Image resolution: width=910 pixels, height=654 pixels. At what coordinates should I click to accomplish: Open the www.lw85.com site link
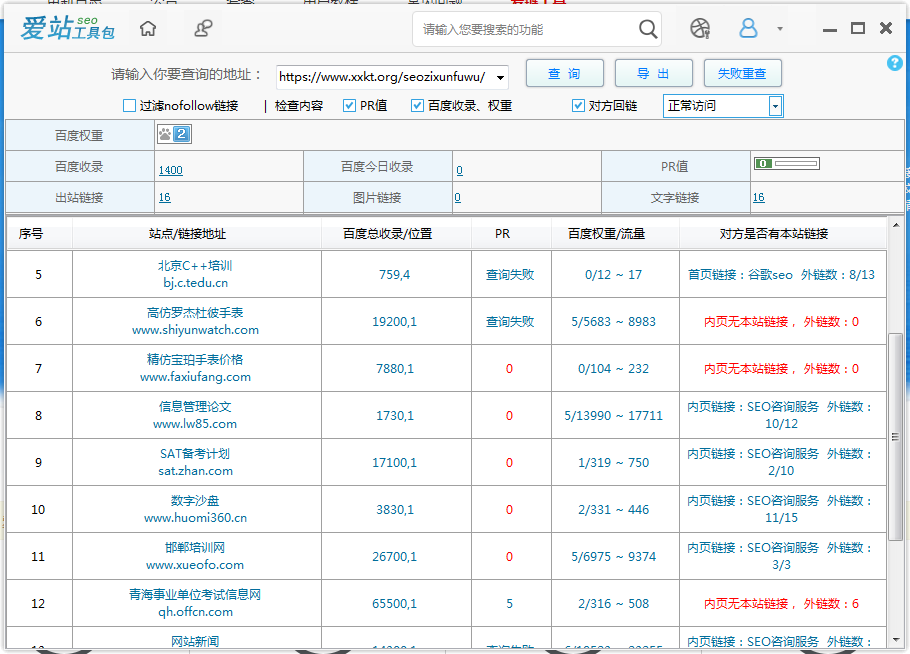(x=195, y=424)
